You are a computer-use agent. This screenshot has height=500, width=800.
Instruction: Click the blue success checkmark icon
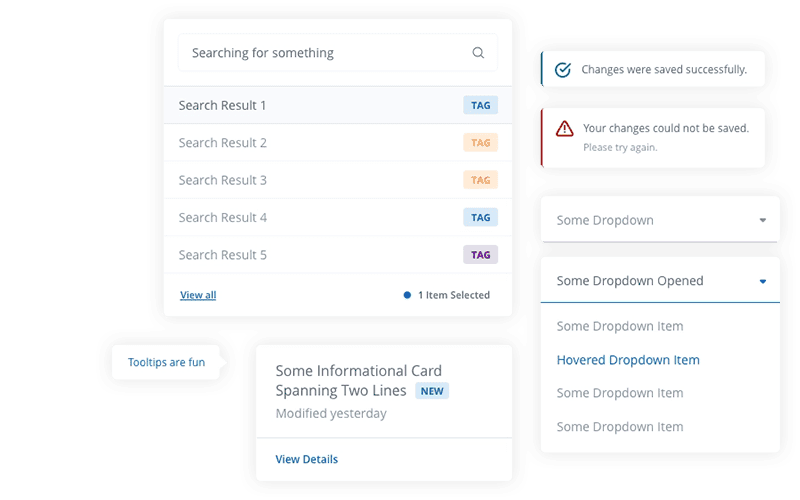tap(563, 70)
